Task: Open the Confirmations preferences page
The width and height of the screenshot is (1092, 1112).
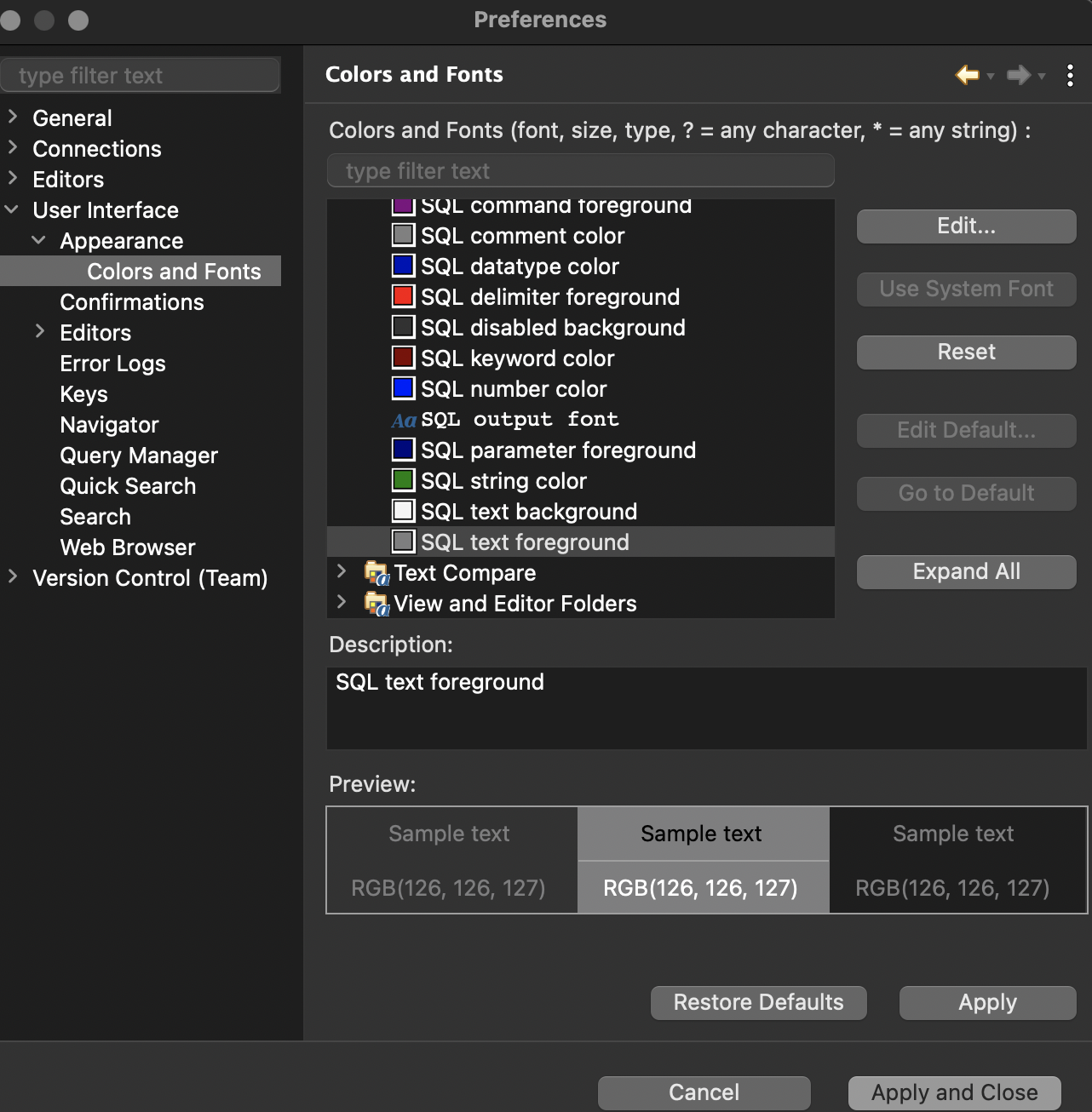Action: tap(132, 302)
